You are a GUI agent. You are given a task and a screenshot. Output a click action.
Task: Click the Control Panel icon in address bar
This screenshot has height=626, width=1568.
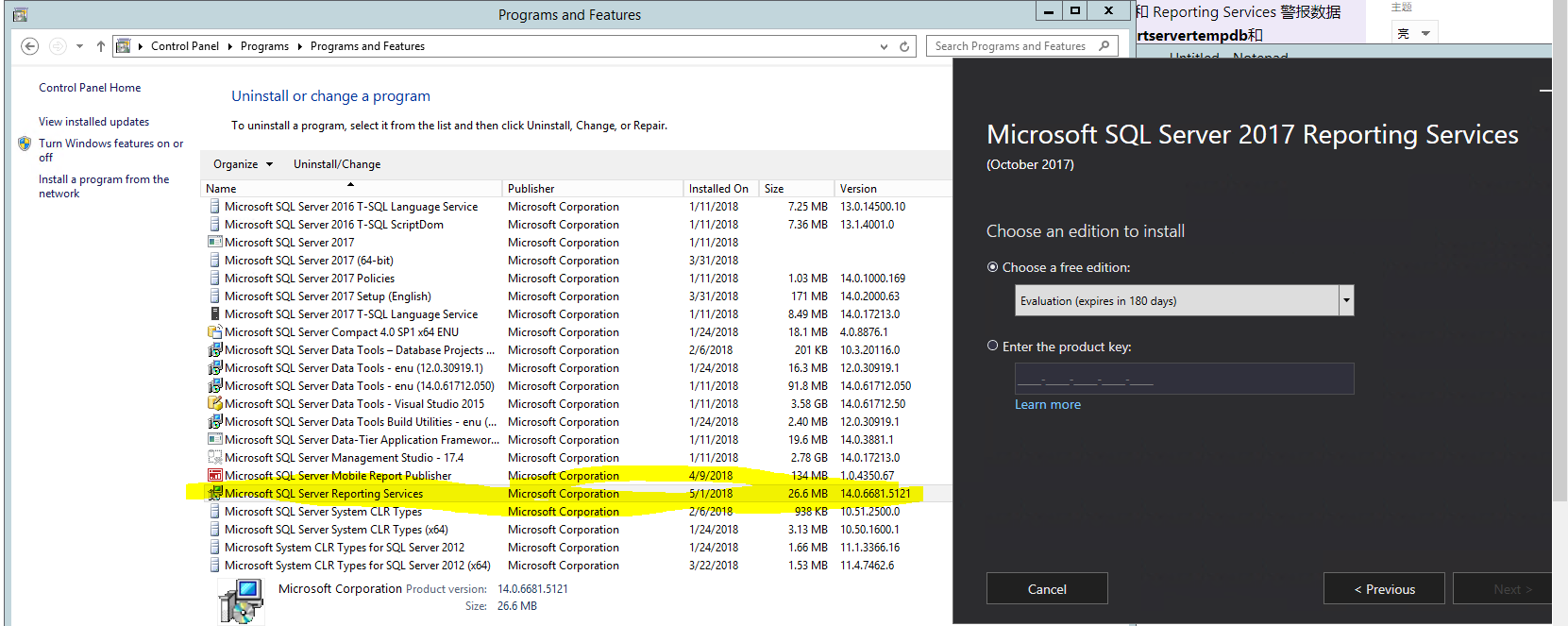(x=123, y=46)
